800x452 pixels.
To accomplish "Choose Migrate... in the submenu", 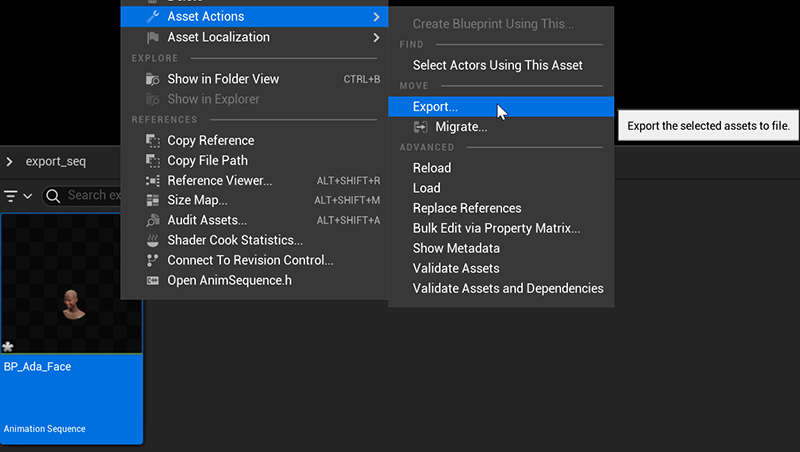I will click(501, 127).
